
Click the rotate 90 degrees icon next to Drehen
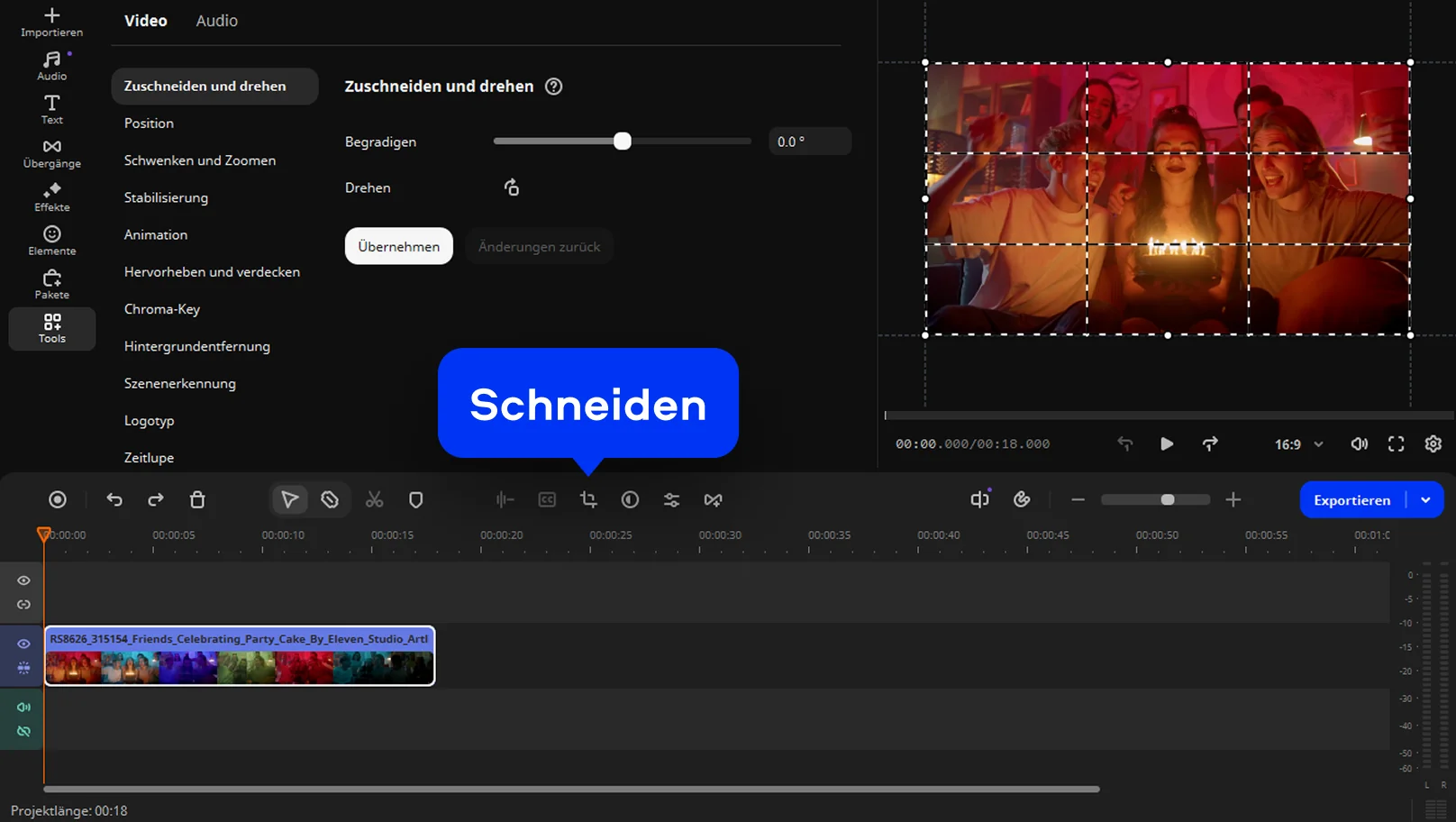tap(511, 187)
